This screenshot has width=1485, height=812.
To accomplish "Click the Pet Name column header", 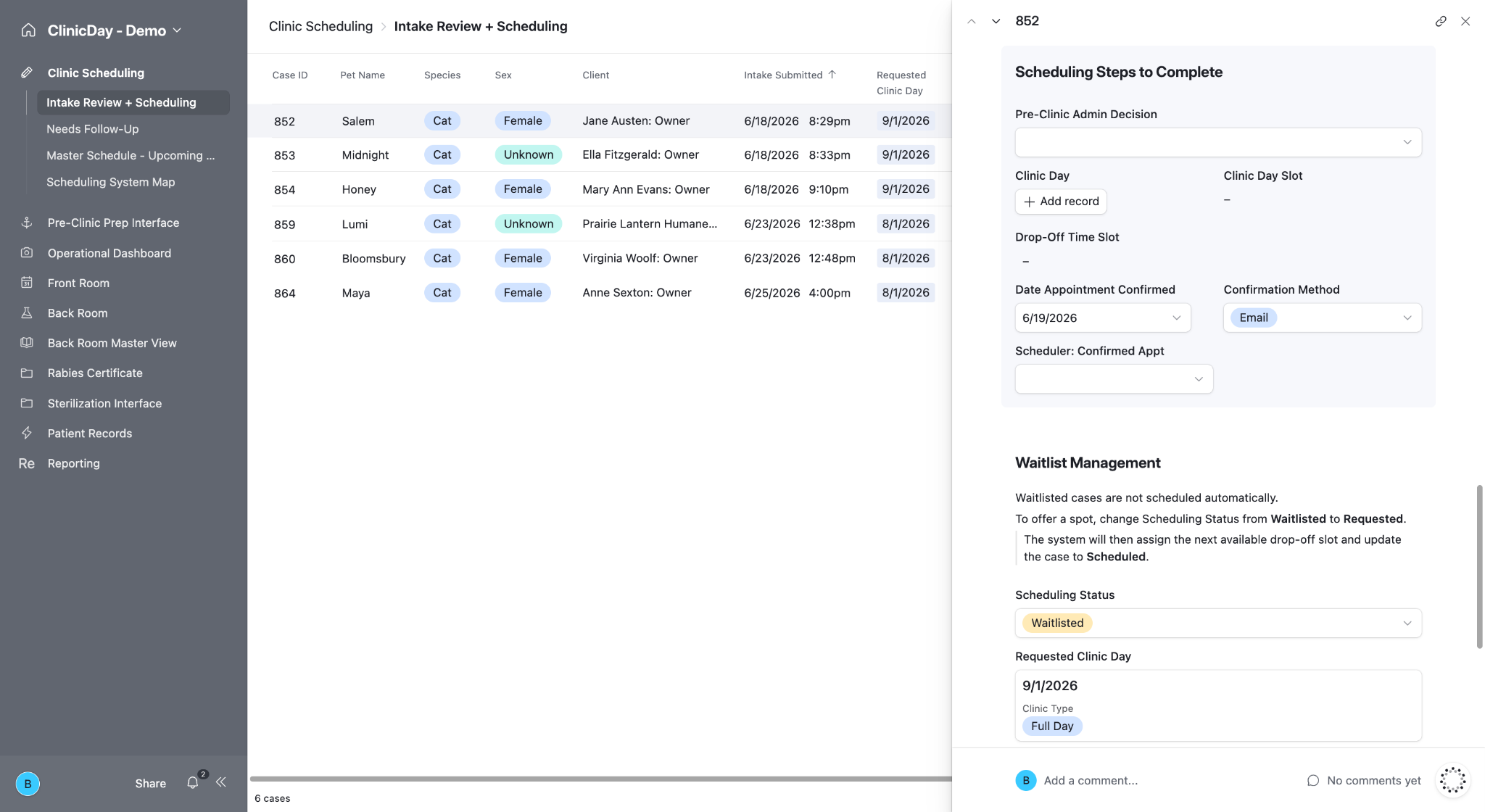I will [x=363, y=75].
